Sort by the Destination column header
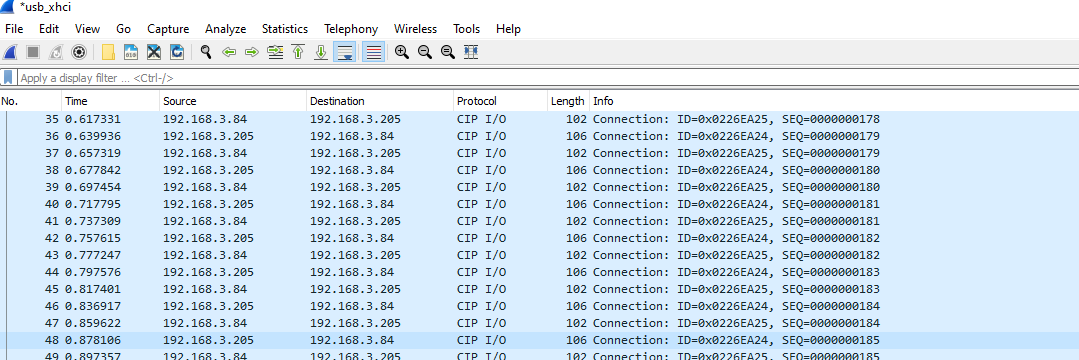Screen dimensions: 1079x360 pos(380,101)
